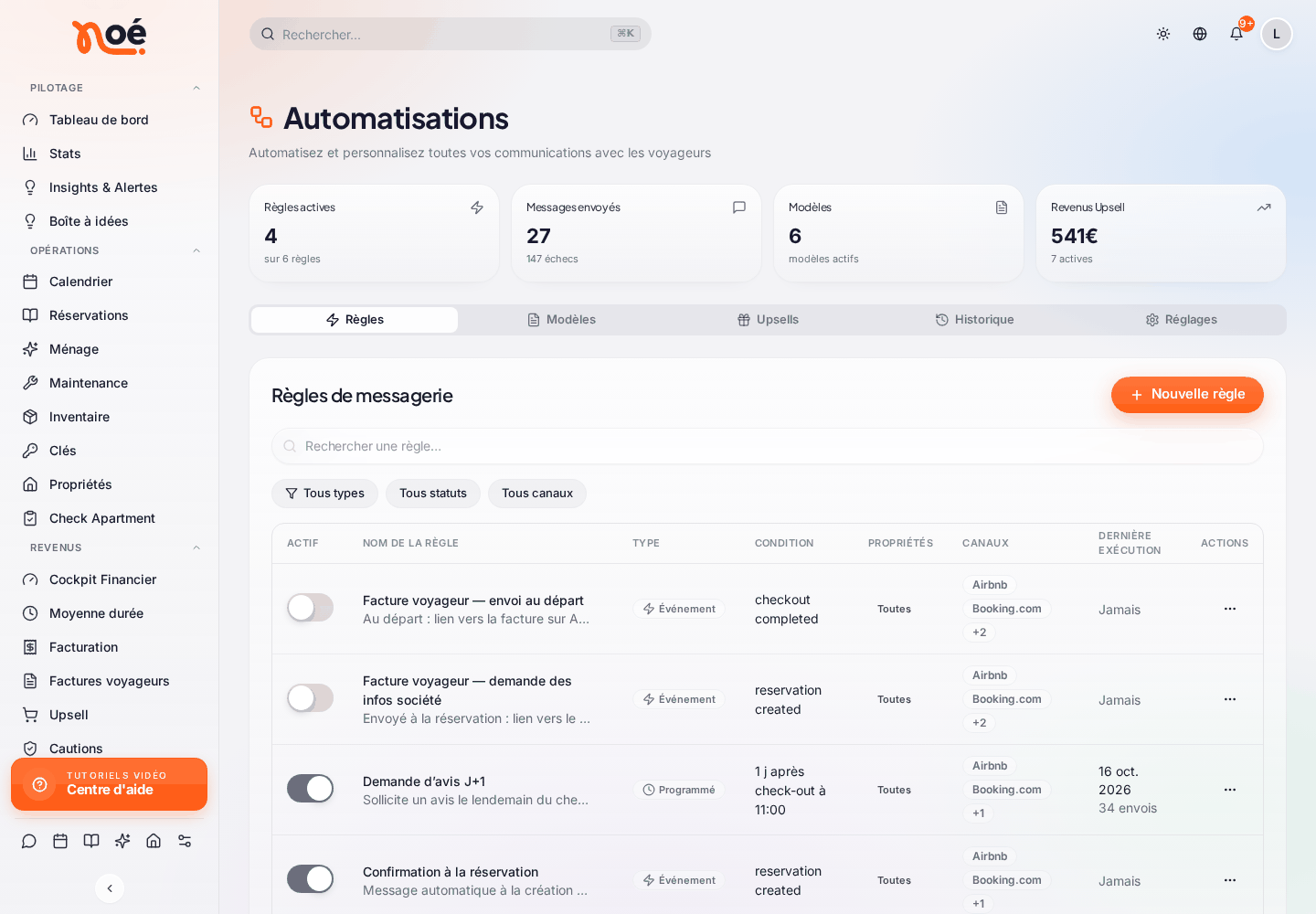
Task: Collapse sidebar with the chevron button
Action: click(110, 888)
